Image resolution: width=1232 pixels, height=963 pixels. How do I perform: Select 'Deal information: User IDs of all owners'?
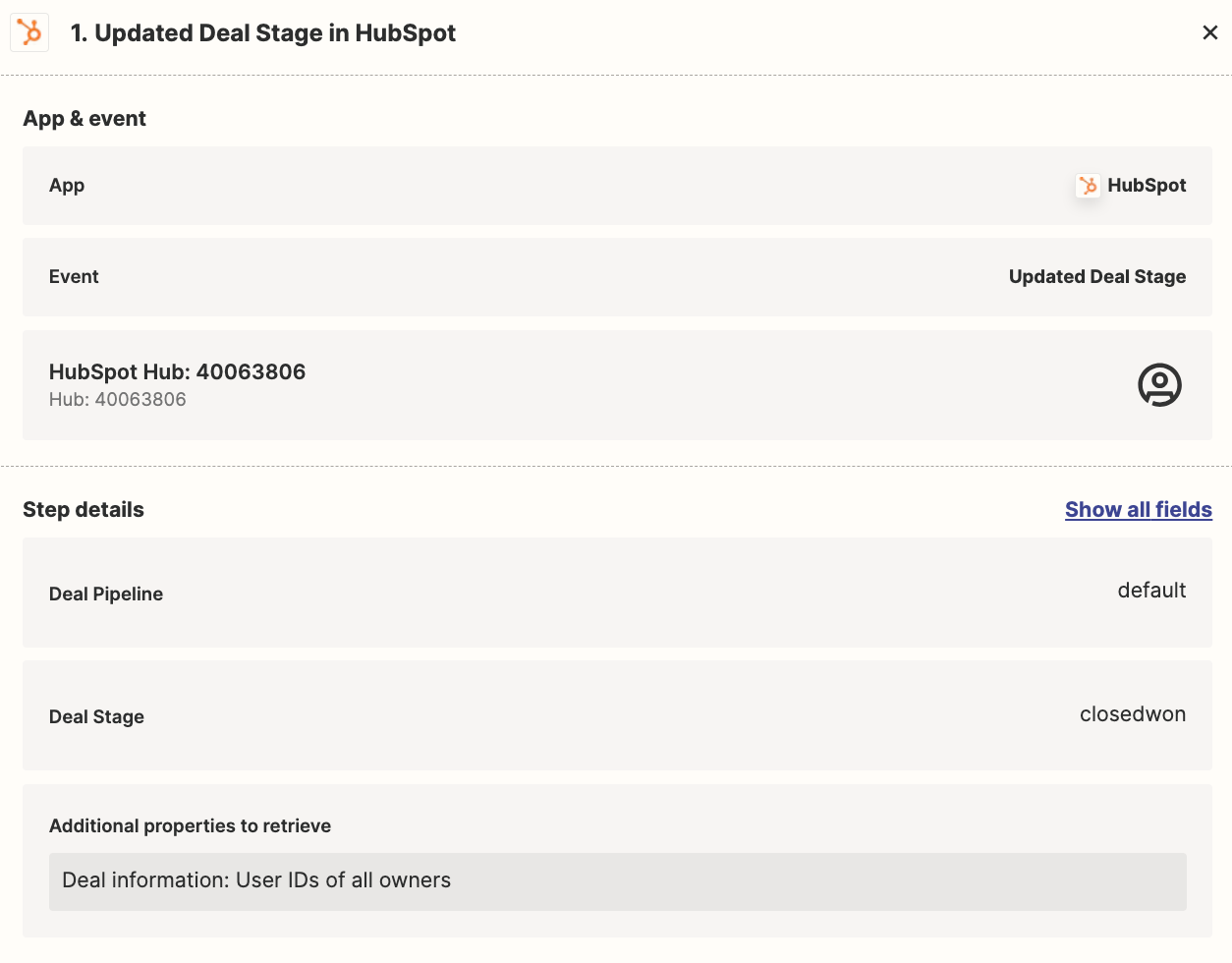tap(617, 881)
